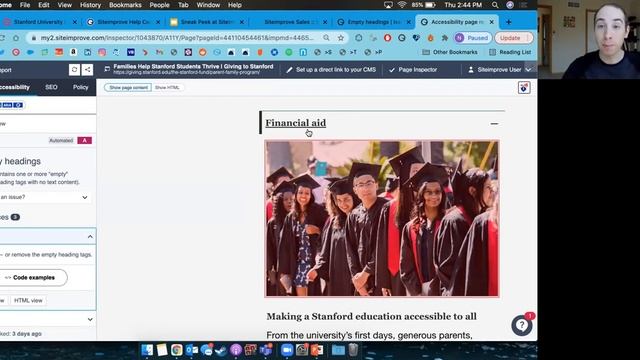Open the People menu
Image resolution: width=640 pixels, height=360 pixels.
pos(159,5)
